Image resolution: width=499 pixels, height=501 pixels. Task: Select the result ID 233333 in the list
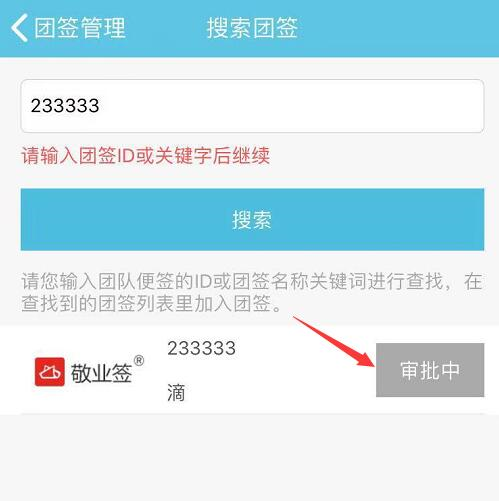[201, 348]
